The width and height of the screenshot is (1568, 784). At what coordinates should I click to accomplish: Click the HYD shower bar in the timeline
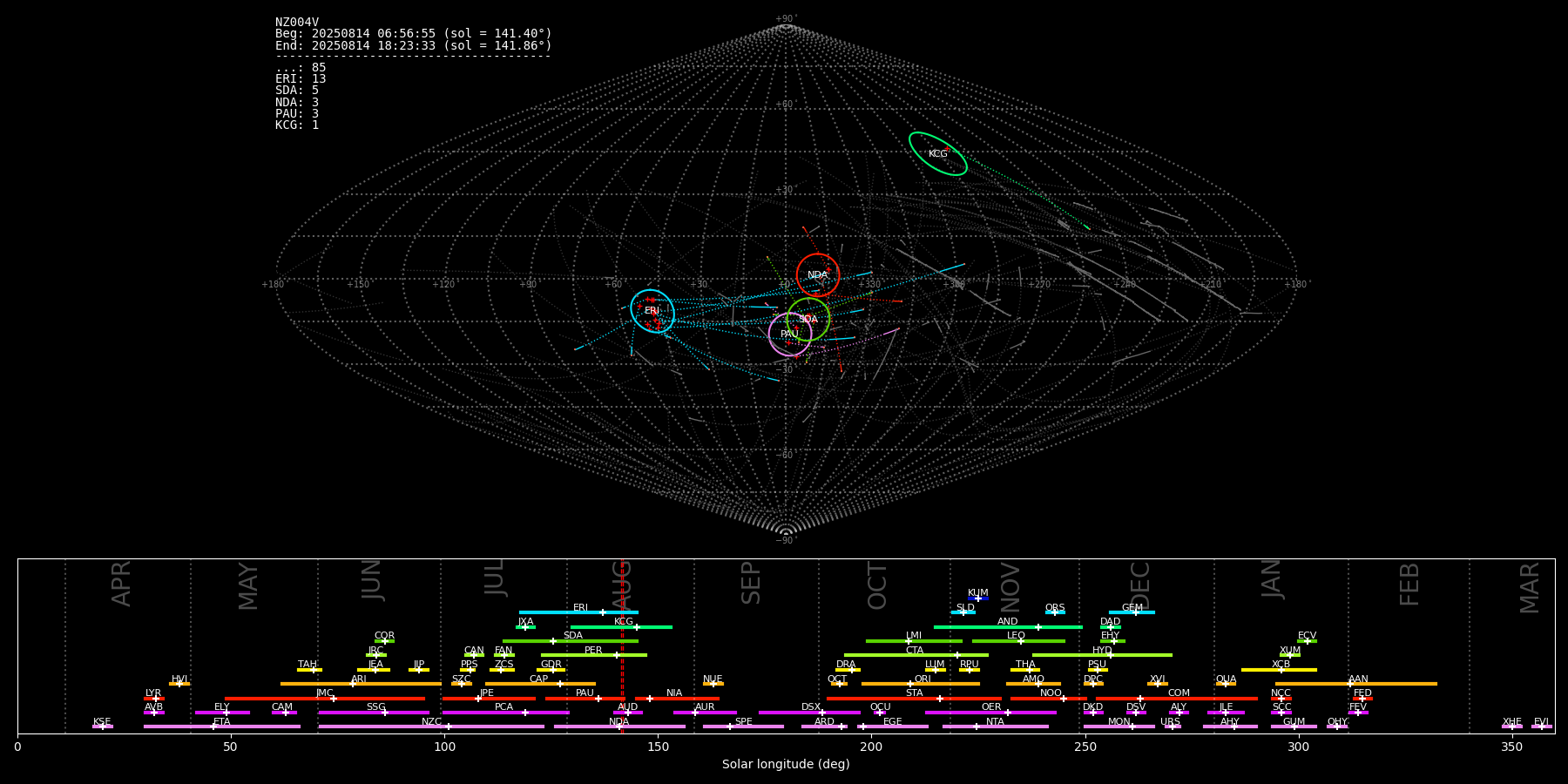point(1102,655)
